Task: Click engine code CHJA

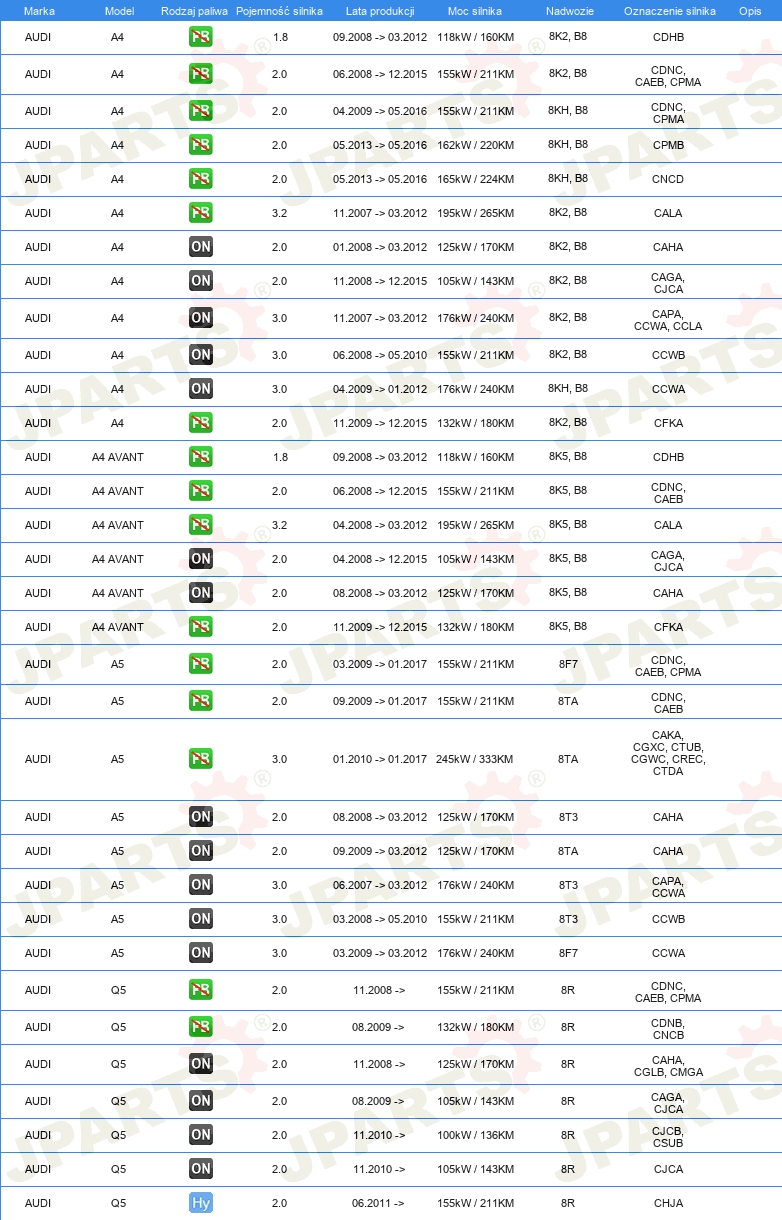Action: click(x=668, y=1203)
